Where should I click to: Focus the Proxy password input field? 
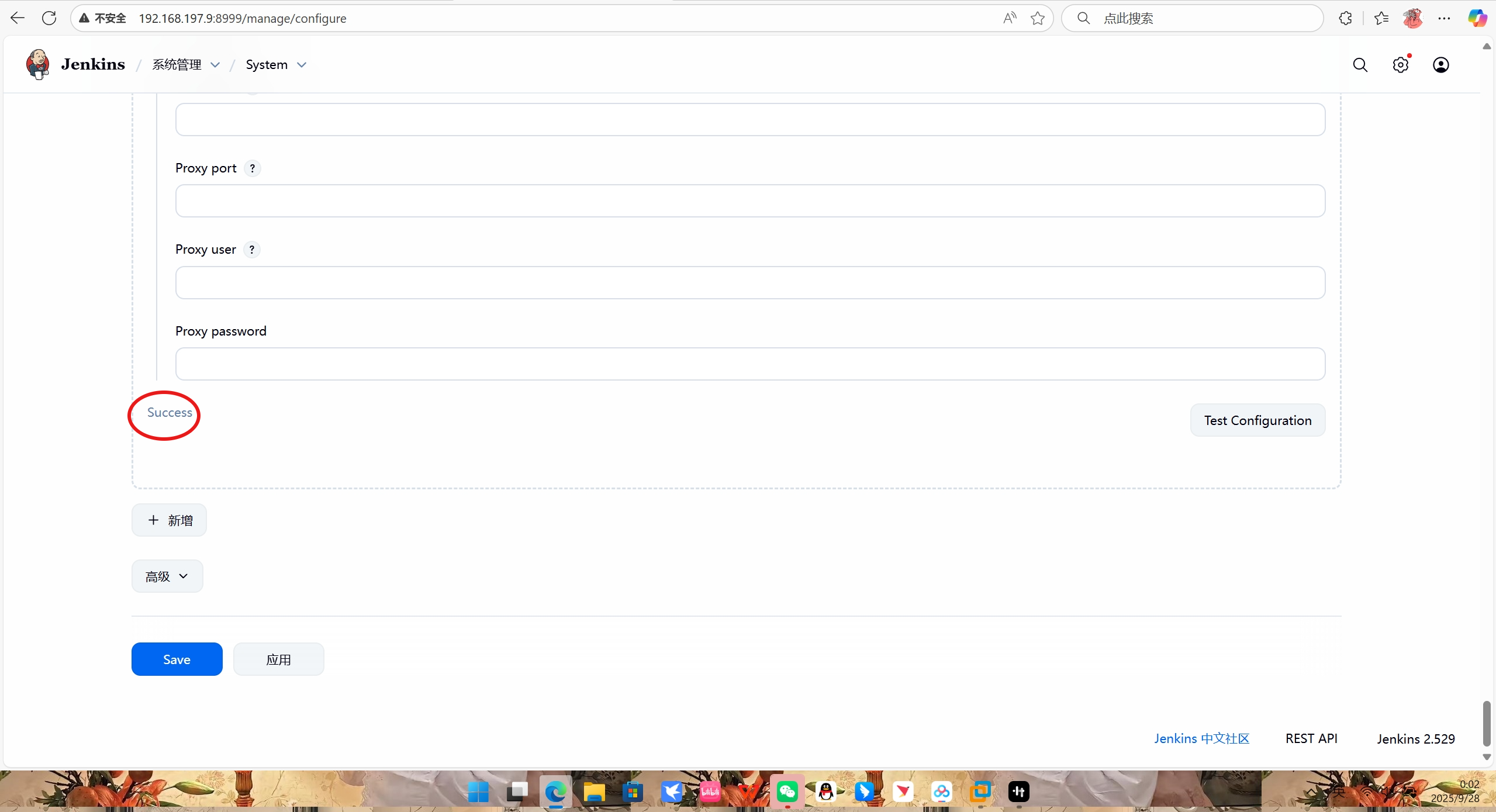click(x=750, y=364)
